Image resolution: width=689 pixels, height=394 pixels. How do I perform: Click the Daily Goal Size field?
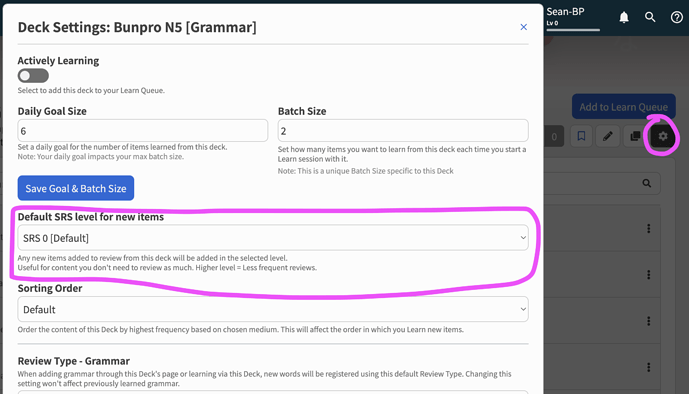pyautogui.click(x=142, y=130)
